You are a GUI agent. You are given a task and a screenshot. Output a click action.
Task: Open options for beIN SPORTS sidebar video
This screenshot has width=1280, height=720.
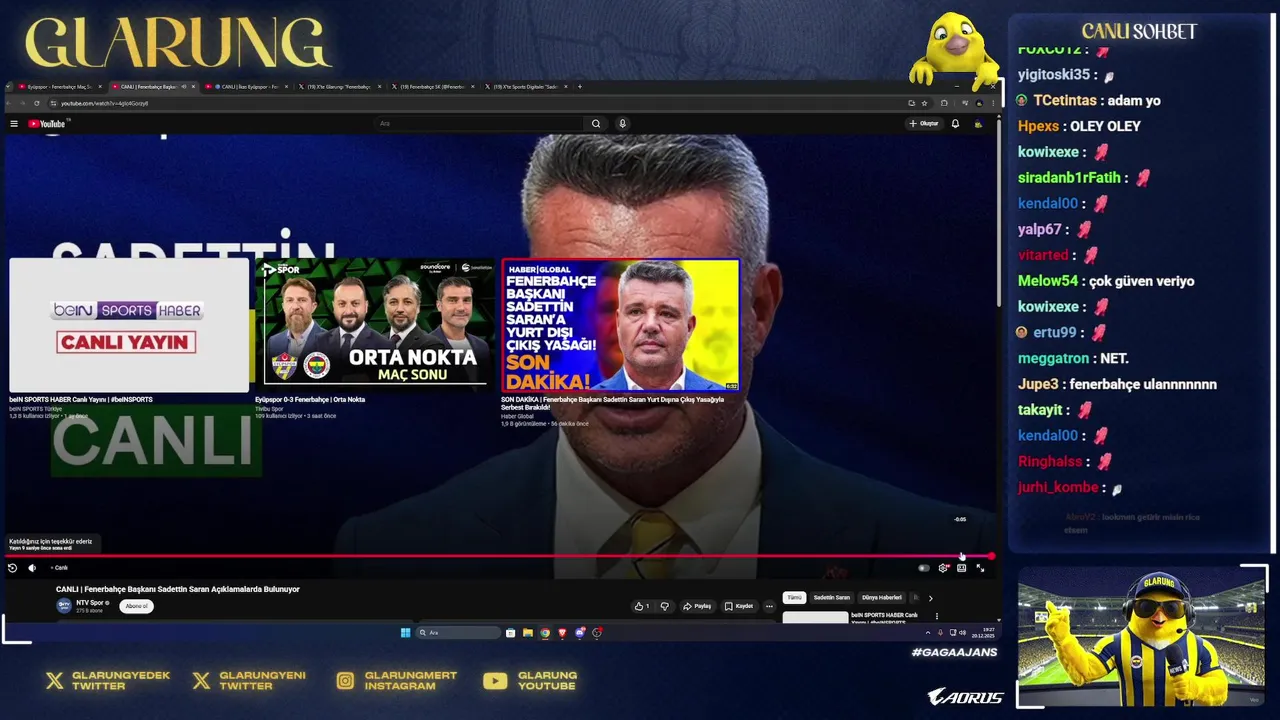pyautogui.click(x=936, y=616)
